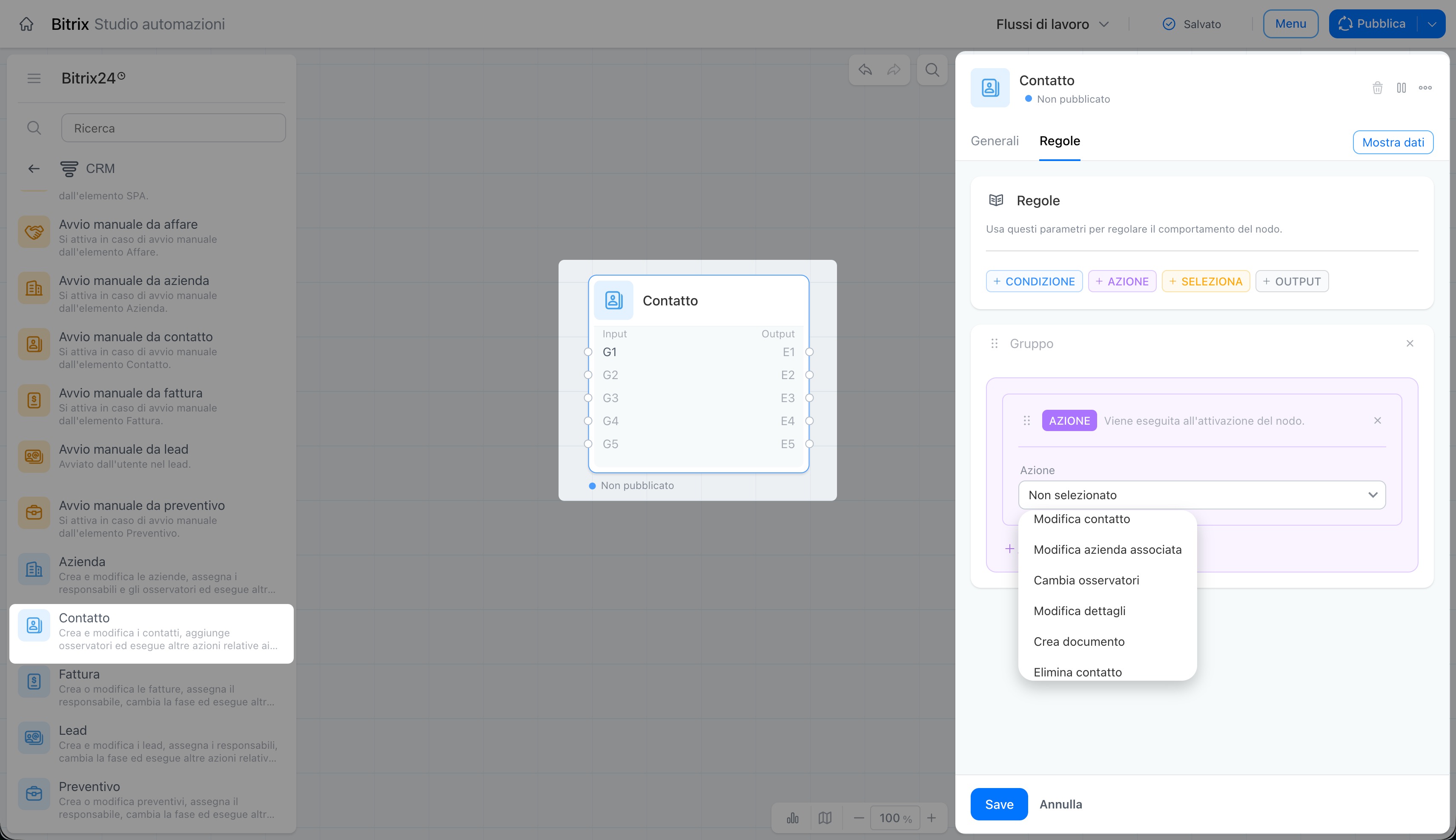Click the Mostra dati button
Viewport: 1456px width, 840px height.
click(1393, 143)
